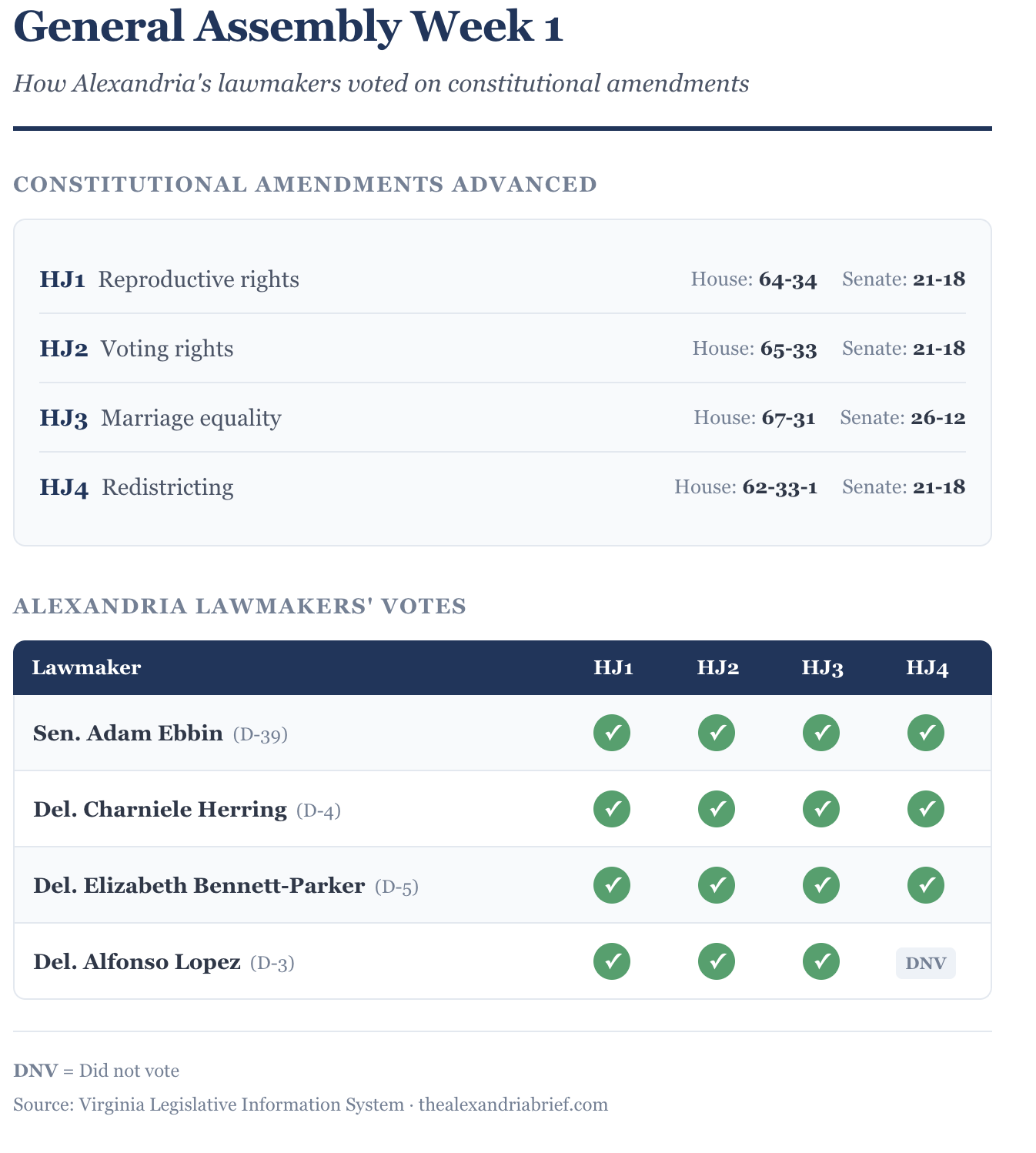
Task: Click Charniele Herring's HJ4 checkmark icon
Action: click(x=926, y=809)
